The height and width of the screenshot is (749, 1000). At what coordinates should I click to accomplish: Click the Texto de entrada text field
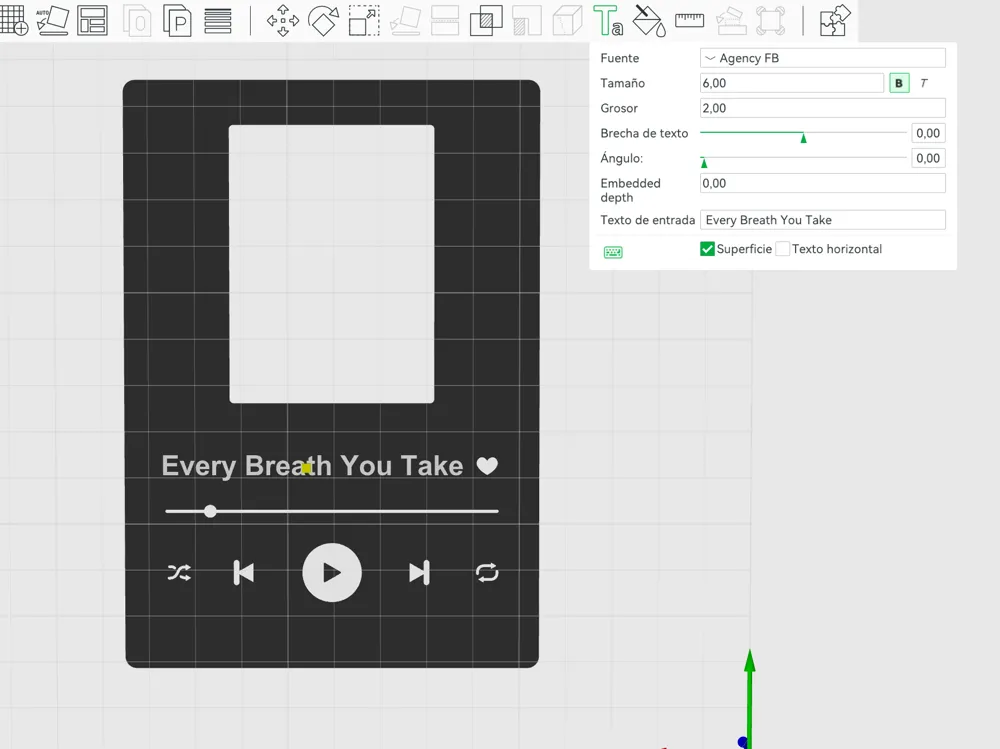pos(823,220)
